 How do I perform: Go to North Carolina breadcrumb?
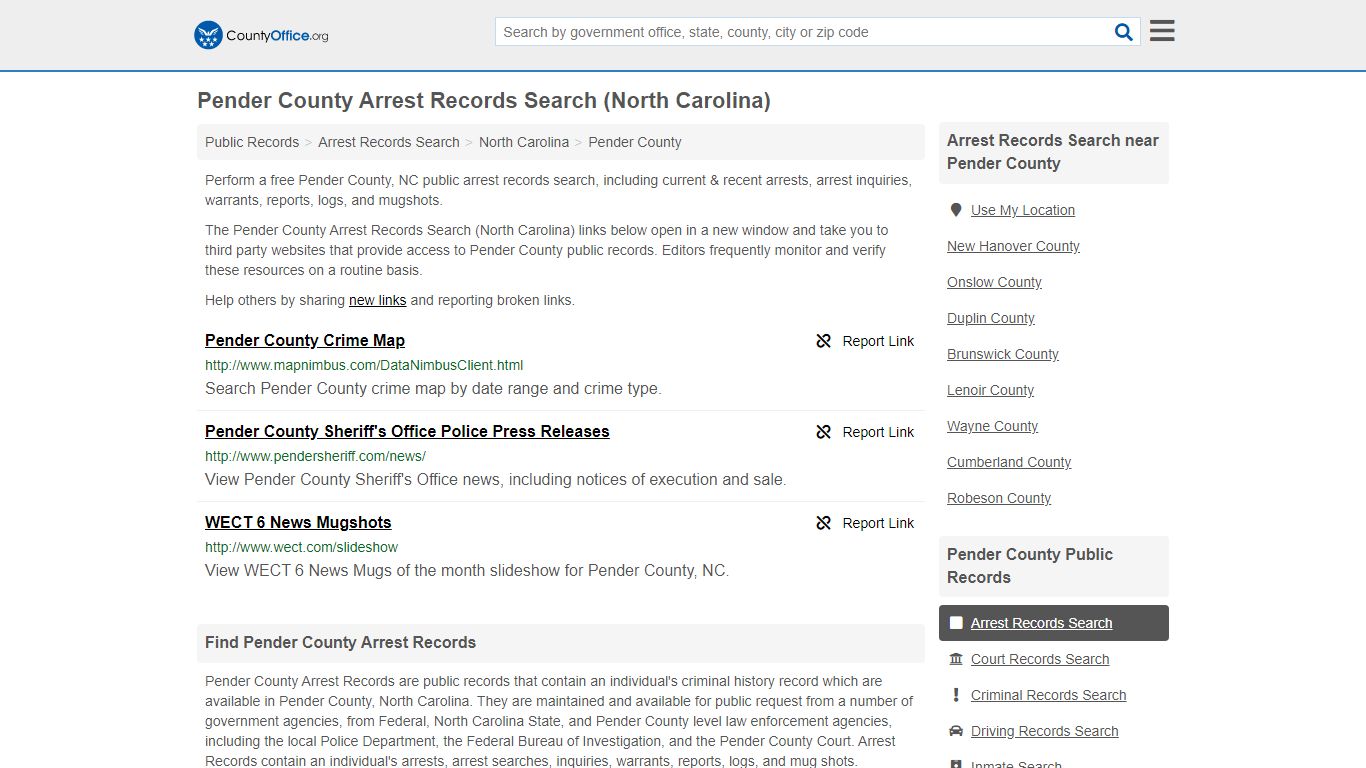coord(524,142)
